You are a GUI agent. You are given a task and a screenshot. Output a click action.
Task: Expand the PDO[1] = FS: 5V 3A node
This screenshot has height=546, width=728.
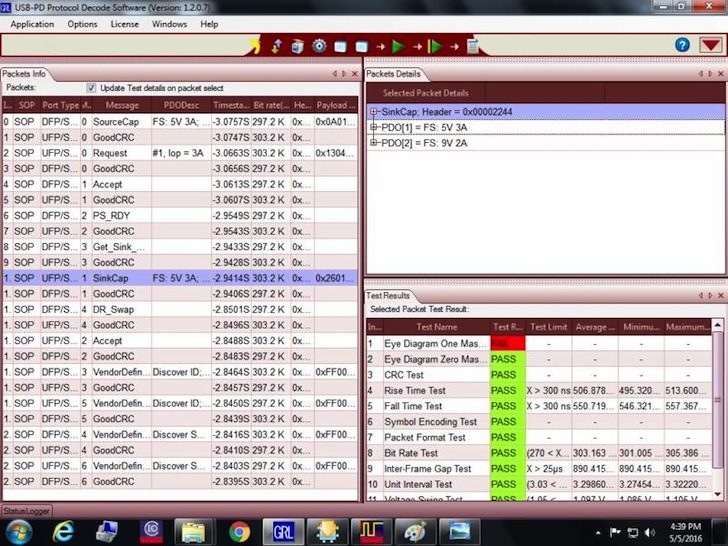tap(374, 127)
